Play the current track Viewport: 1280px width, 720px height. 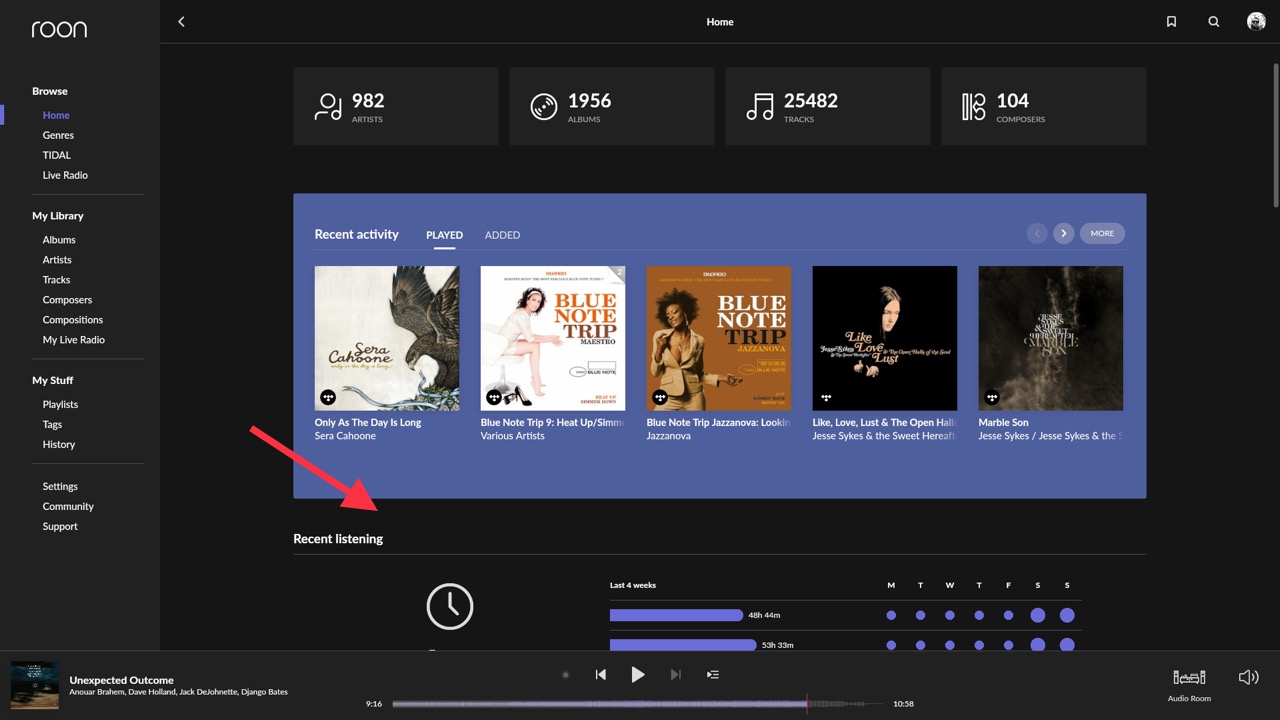coord(638,675)
